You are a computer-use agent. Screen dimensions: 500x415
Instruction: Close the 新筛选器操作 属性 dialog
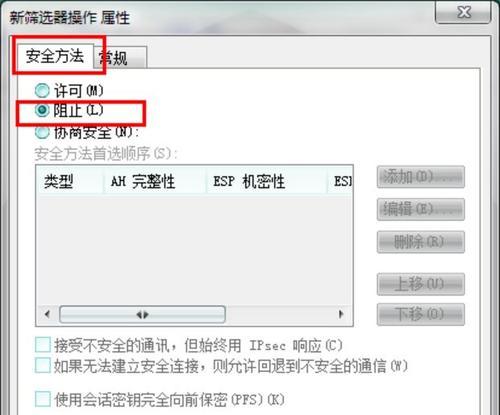point(463,13)
